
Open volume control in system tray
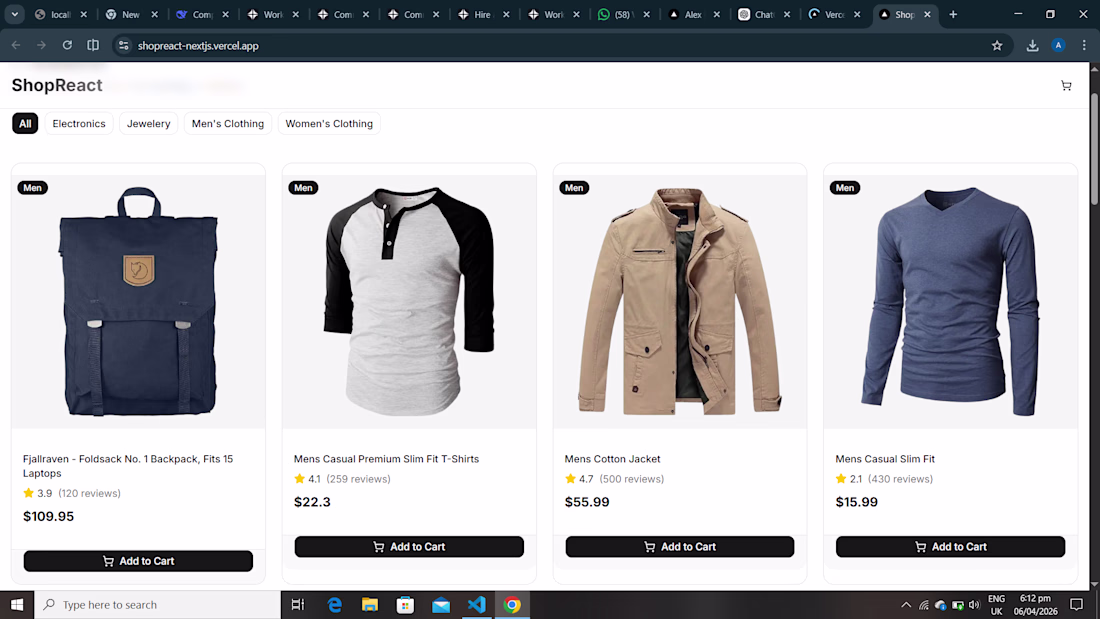point(974,605)
